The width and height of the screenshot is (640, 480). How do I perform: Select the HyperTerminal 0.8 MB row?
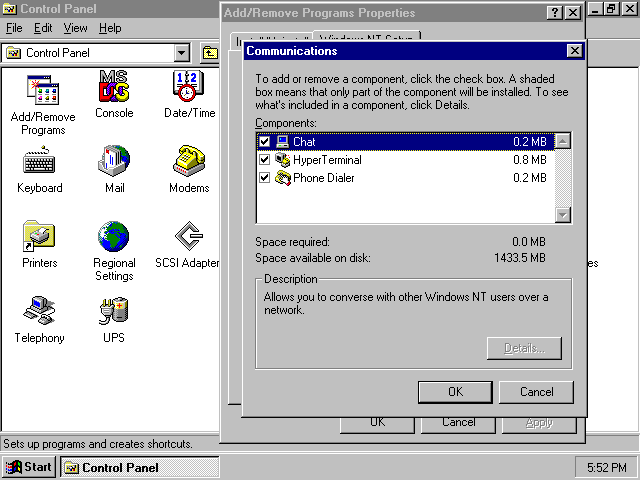[406, 160]
